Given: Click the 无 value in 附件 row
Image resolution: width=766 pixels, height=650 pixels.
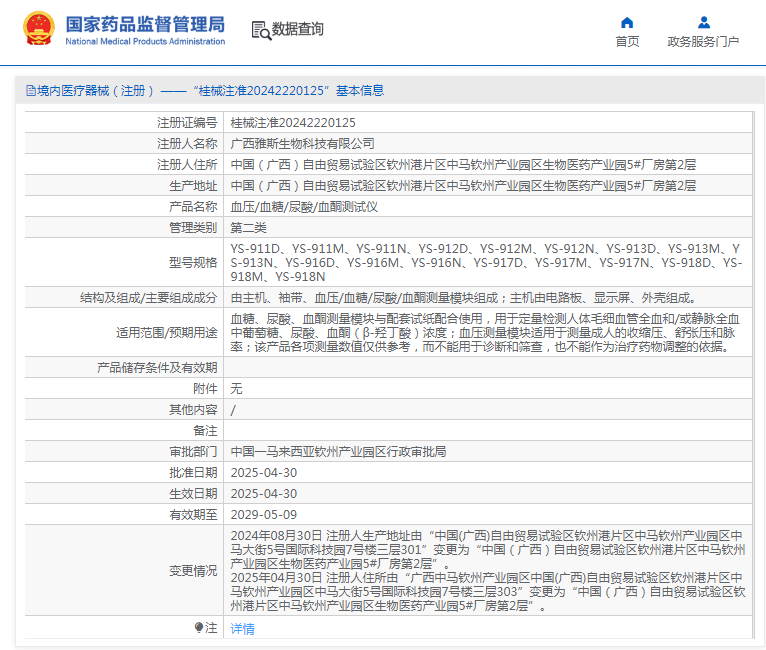Looking at the screenshot, I should (x=236, y=389).
